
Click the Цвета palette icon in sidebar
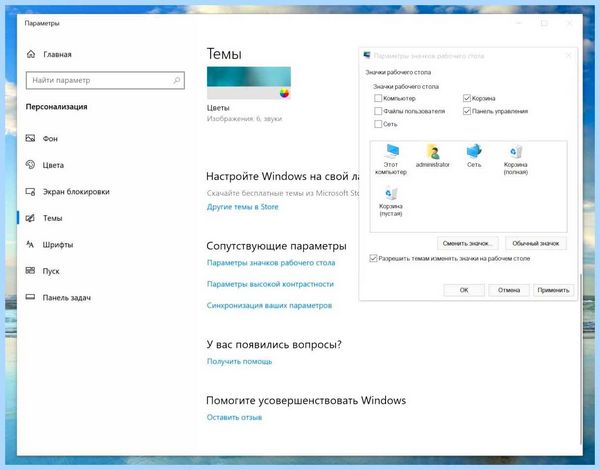pos(30,165)
